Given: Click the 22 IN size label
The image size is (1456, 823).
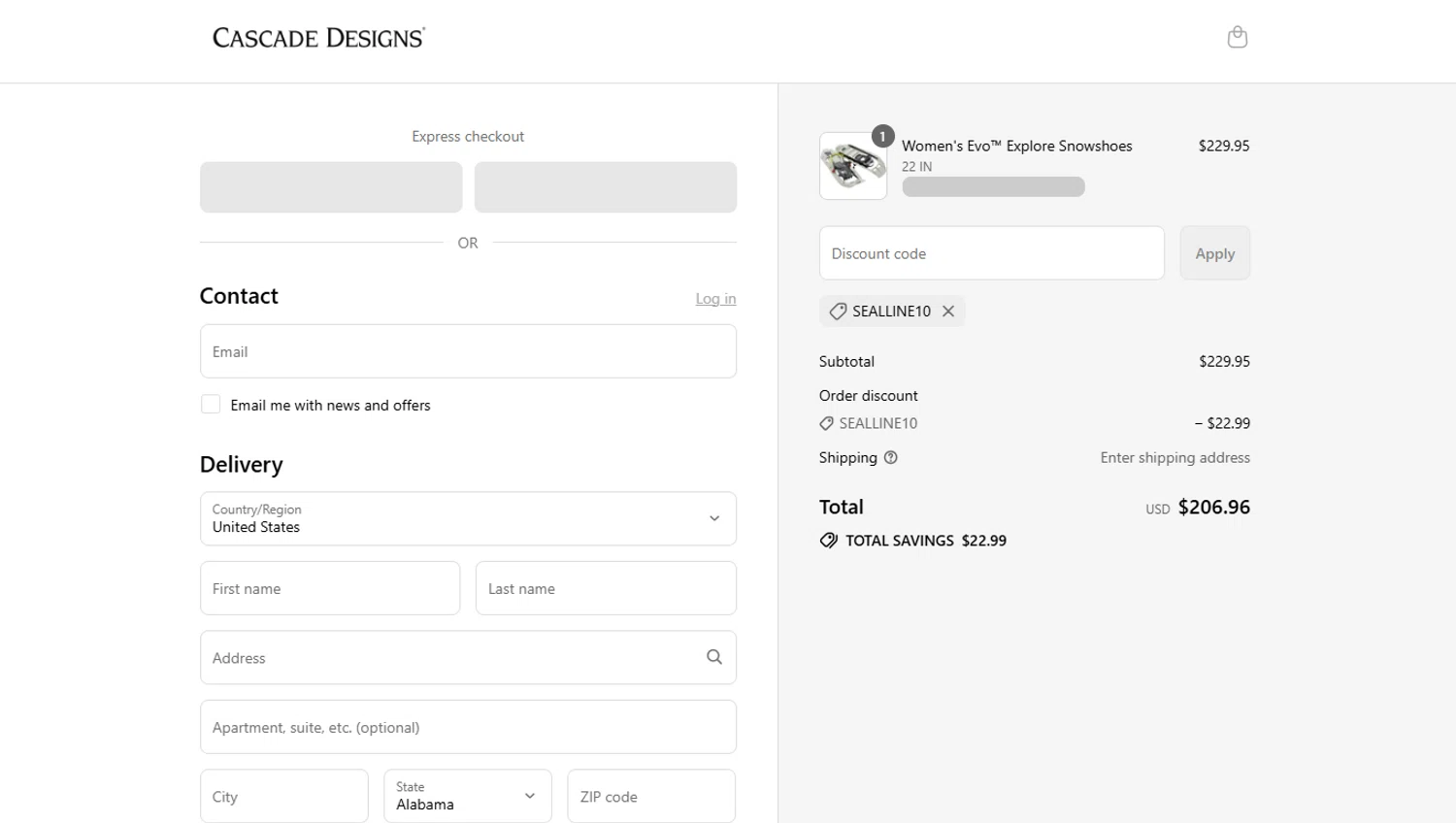Looking at the screenshot, I should (916, 167).
